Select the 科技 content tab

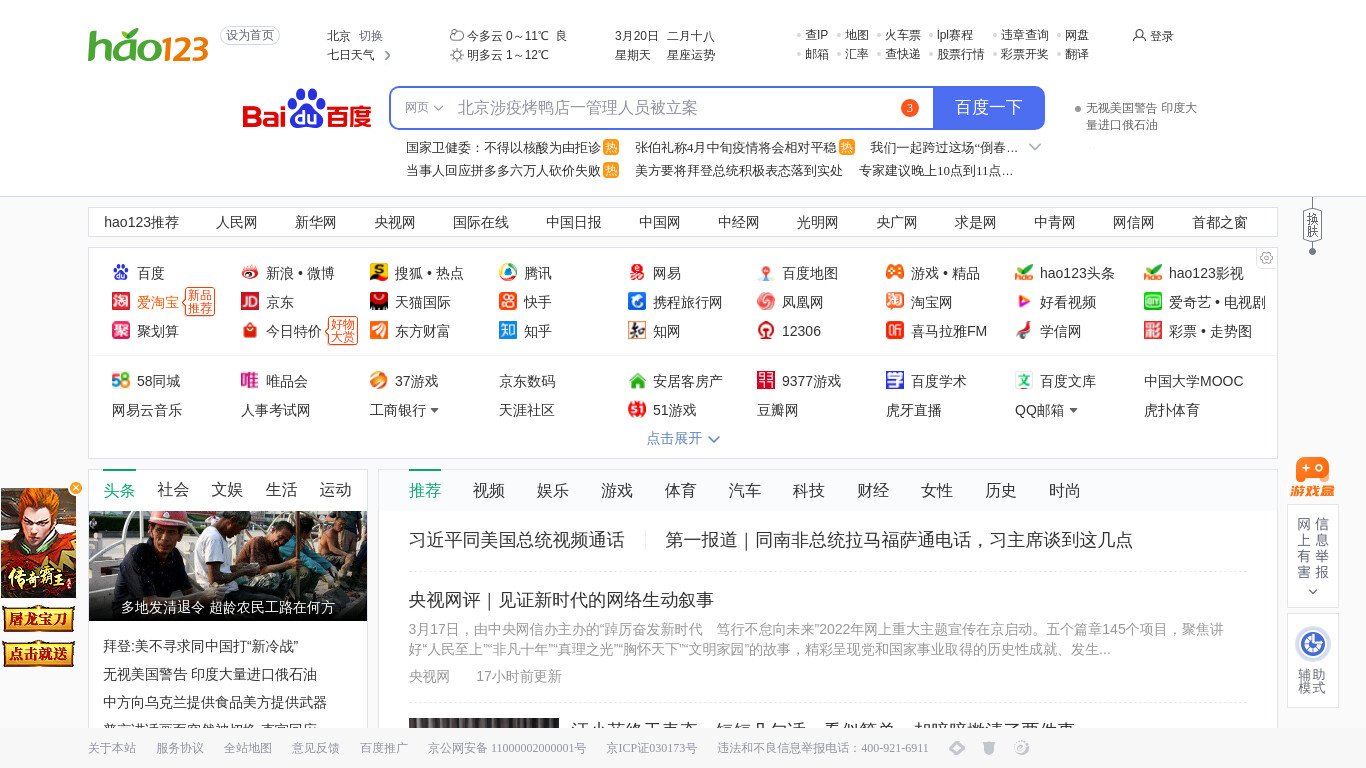(809, 491)
